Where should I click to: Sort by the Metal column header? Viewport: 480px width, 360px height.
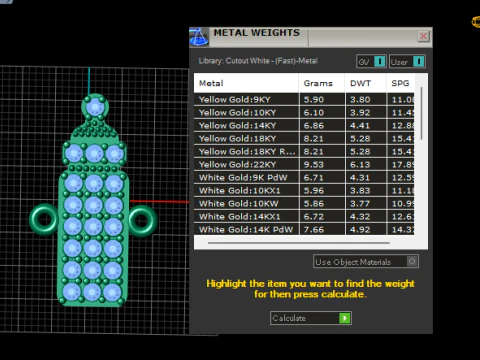click(x=246, y=83)
